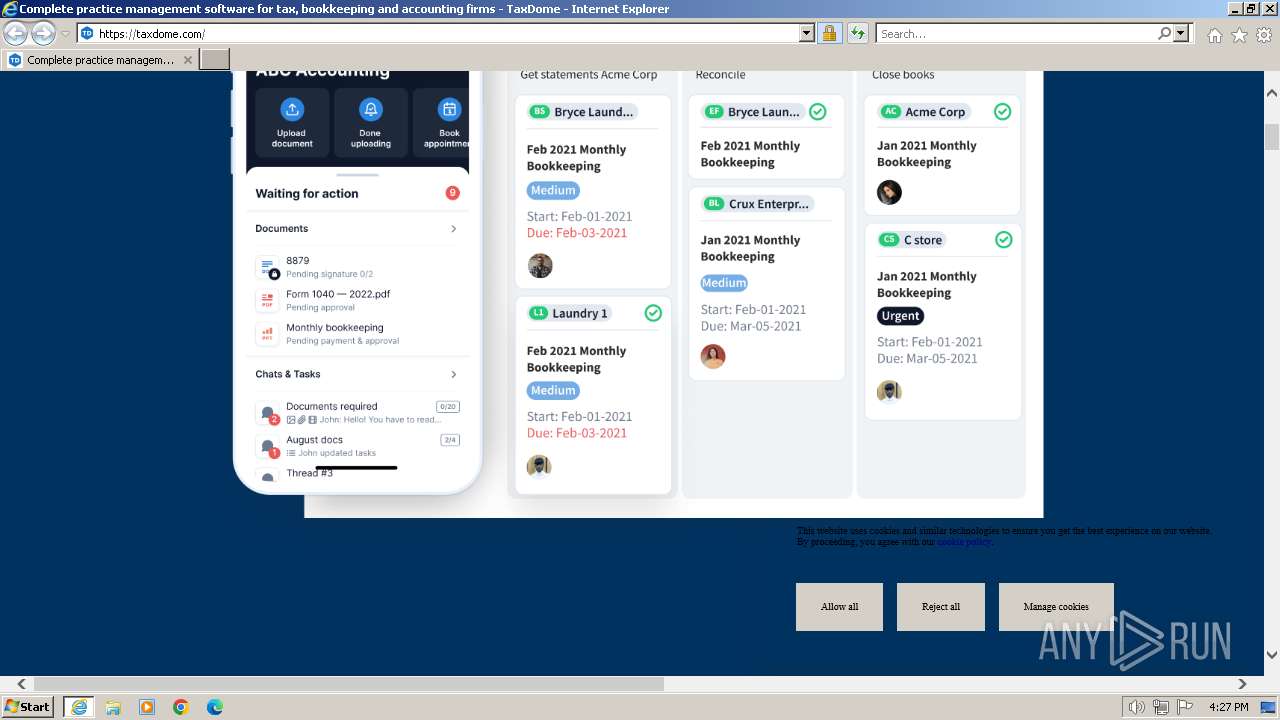The width and height of the screenshot is (1280, 720).
Task: Click the Urgent tag on C store card
Action: tap(900, 316)
